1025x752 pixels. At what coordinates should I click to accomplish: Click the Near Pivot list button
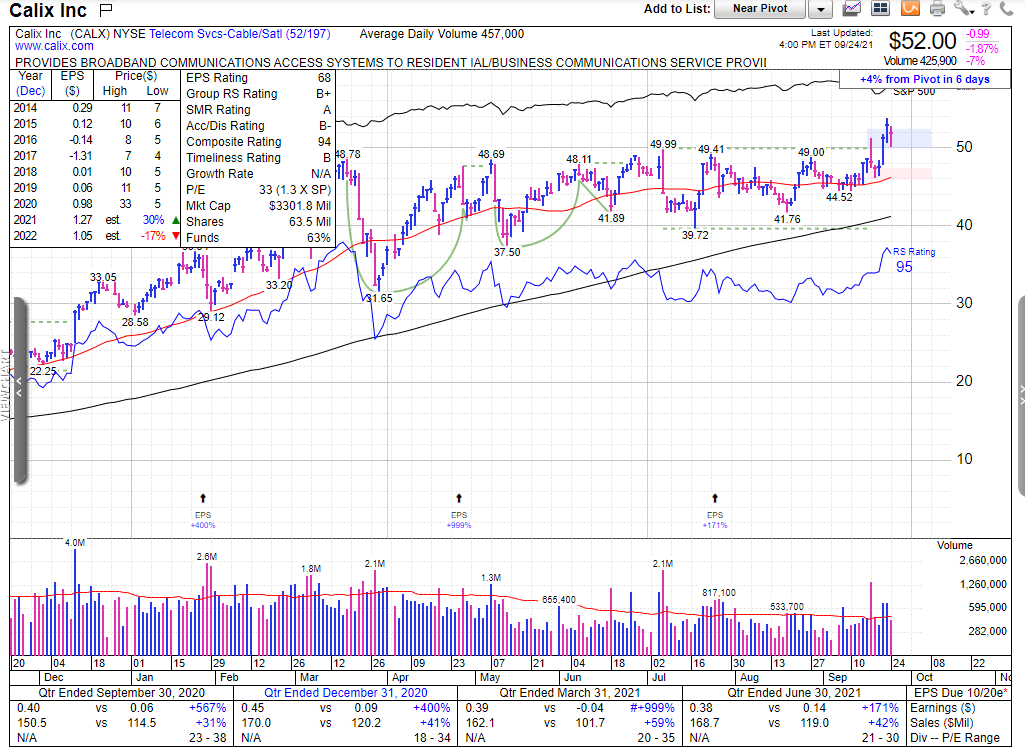pyautogui.click(x=760, y=9)
